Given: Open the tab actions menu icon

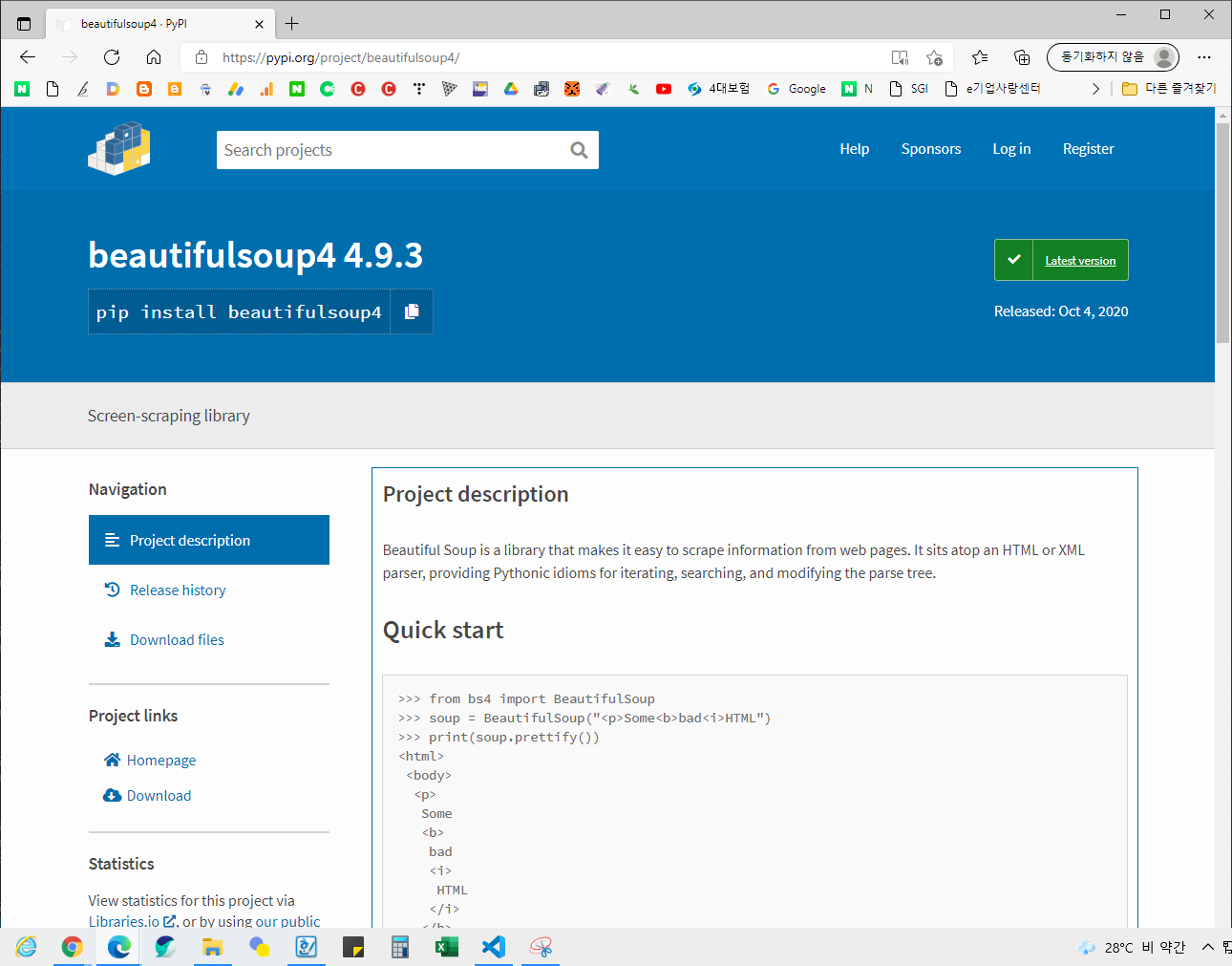Looking at the screenshot, I should 24,24.
